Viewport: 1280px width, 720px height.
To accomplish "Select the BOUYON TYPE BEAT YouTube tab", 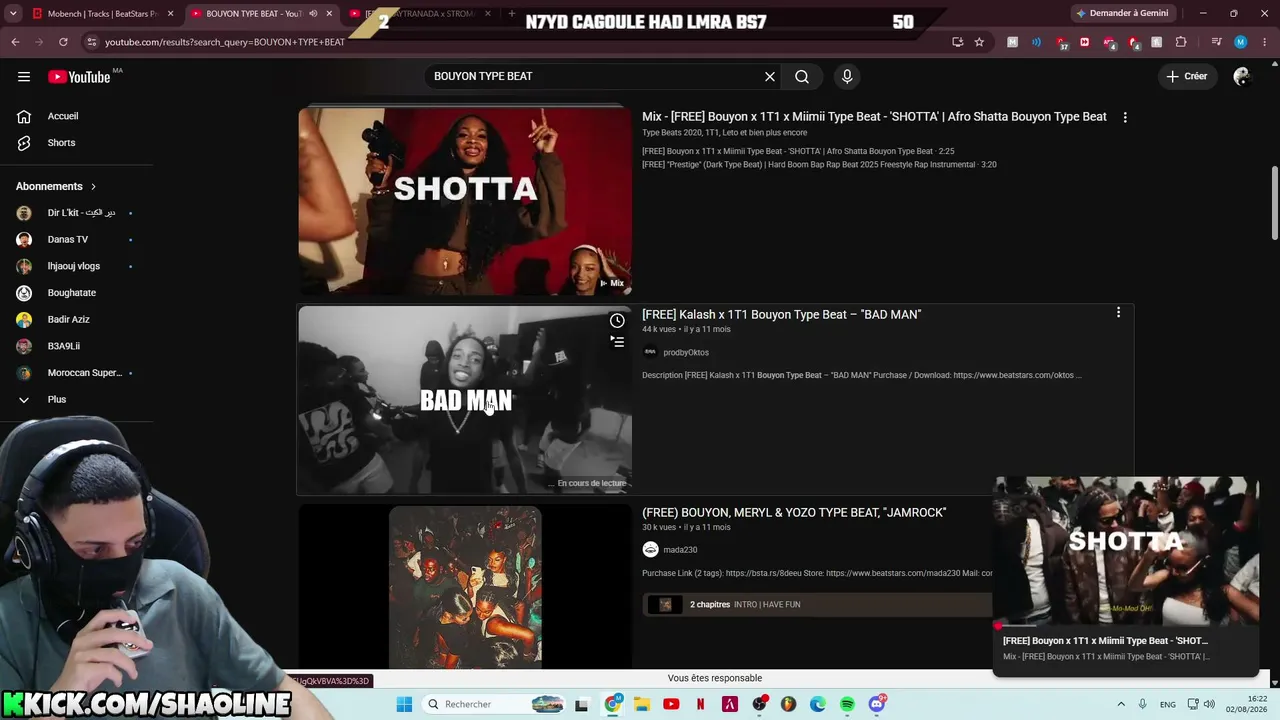I will pyautogui.click(x=253, y=14).
